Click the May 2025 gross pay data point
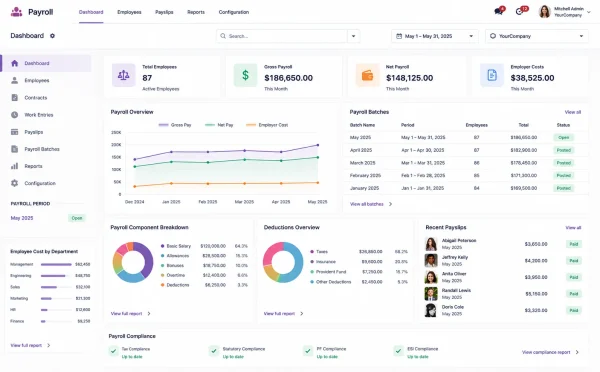This screenshot has height=372, width=600. pos(318,145)
